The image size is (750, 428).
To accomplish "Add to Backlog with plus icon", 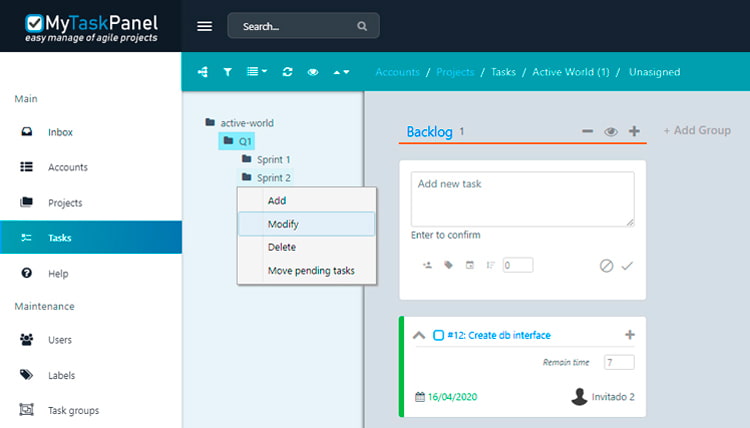I will [x=634, y=131].
